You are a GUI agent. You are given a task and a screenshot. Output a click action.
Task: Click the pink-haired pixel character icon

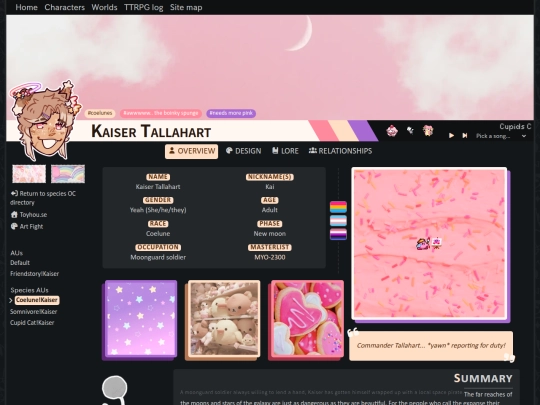428,131
